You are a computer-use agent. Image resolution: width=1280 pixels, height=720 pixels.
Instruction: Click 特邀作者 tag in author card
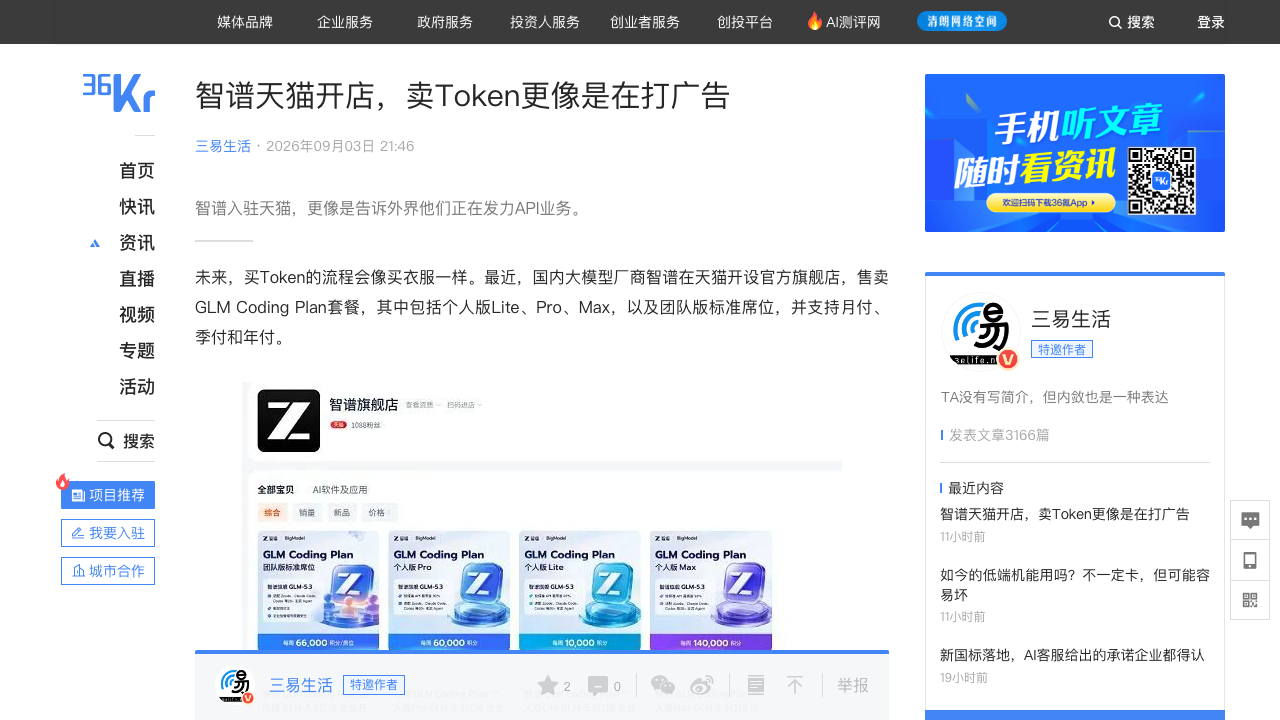1062,349
